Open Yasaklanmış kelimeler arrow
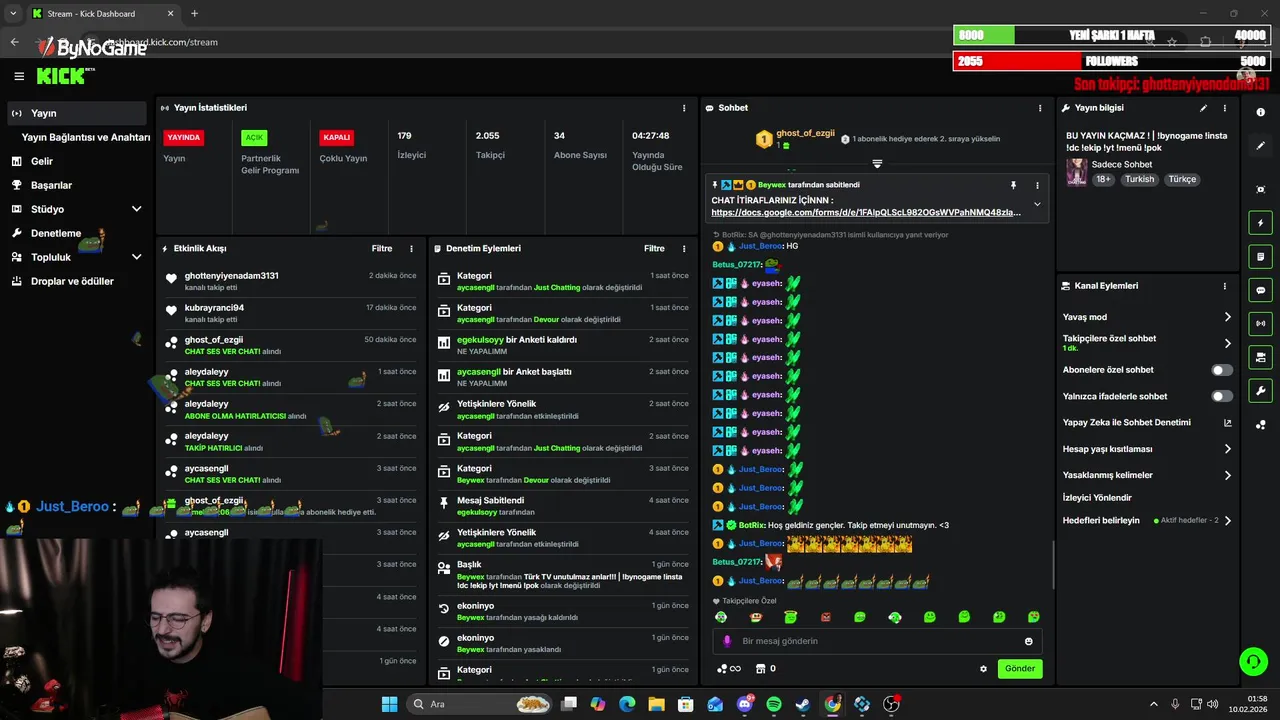The image size is (1280, 720). pyautogui.click(x=1228, y=475)
